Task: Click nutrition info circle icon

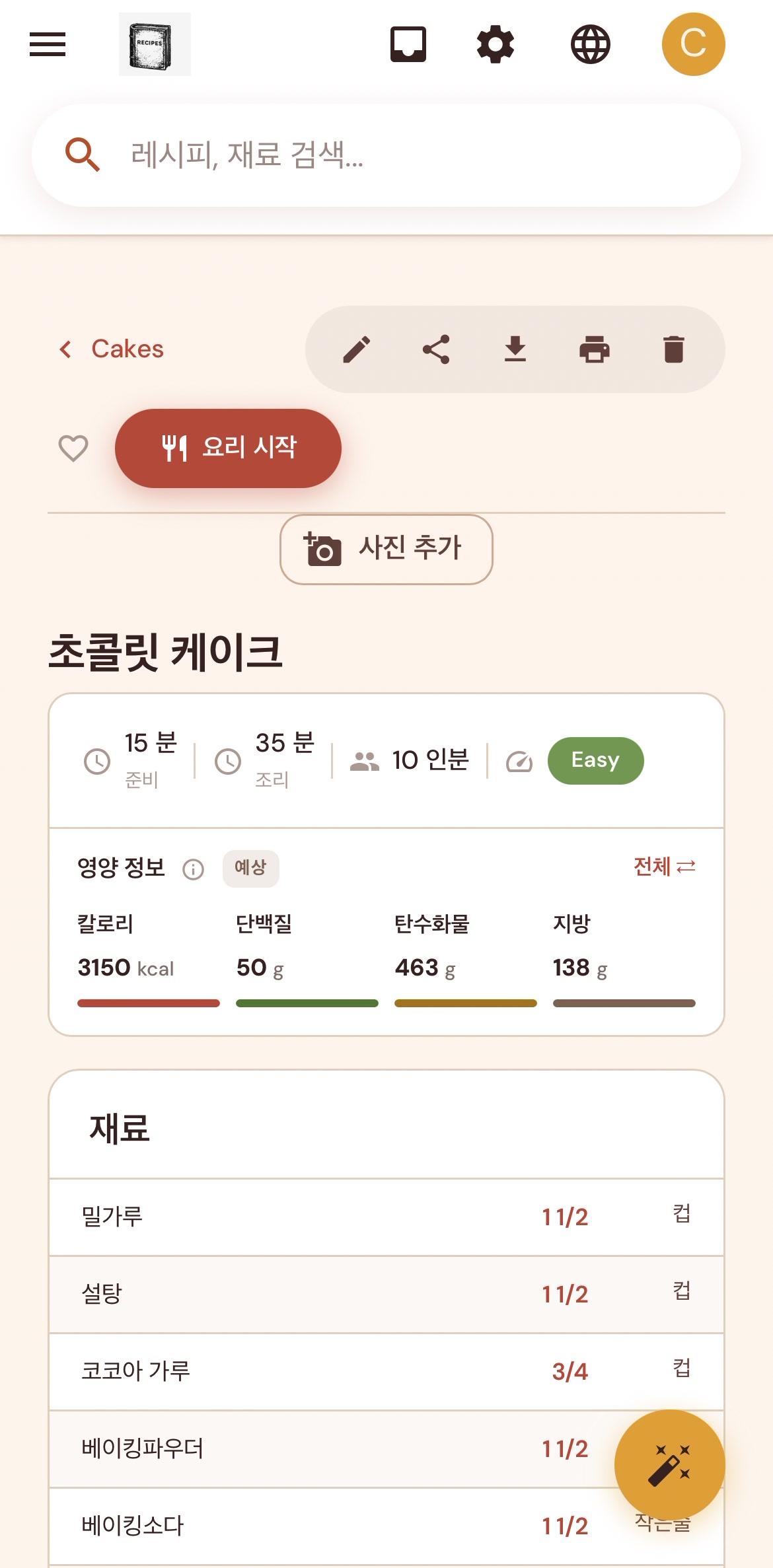Action: click(x=194, y=869)
